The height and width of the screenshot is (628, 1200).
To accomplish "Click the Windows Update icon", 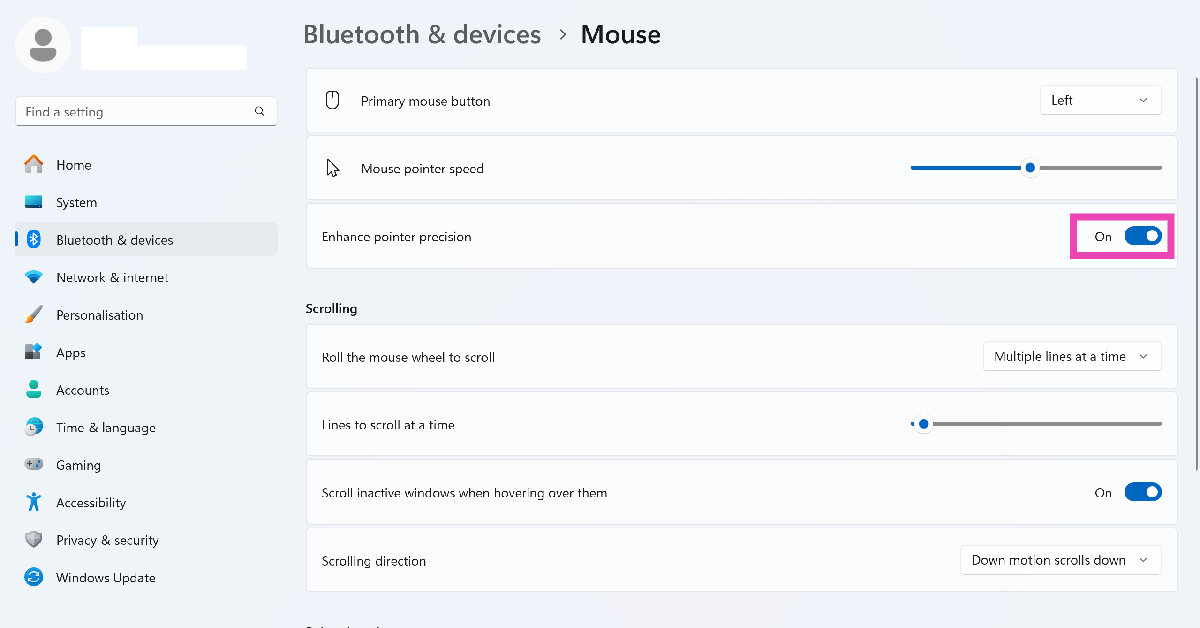I will (34, 578).
